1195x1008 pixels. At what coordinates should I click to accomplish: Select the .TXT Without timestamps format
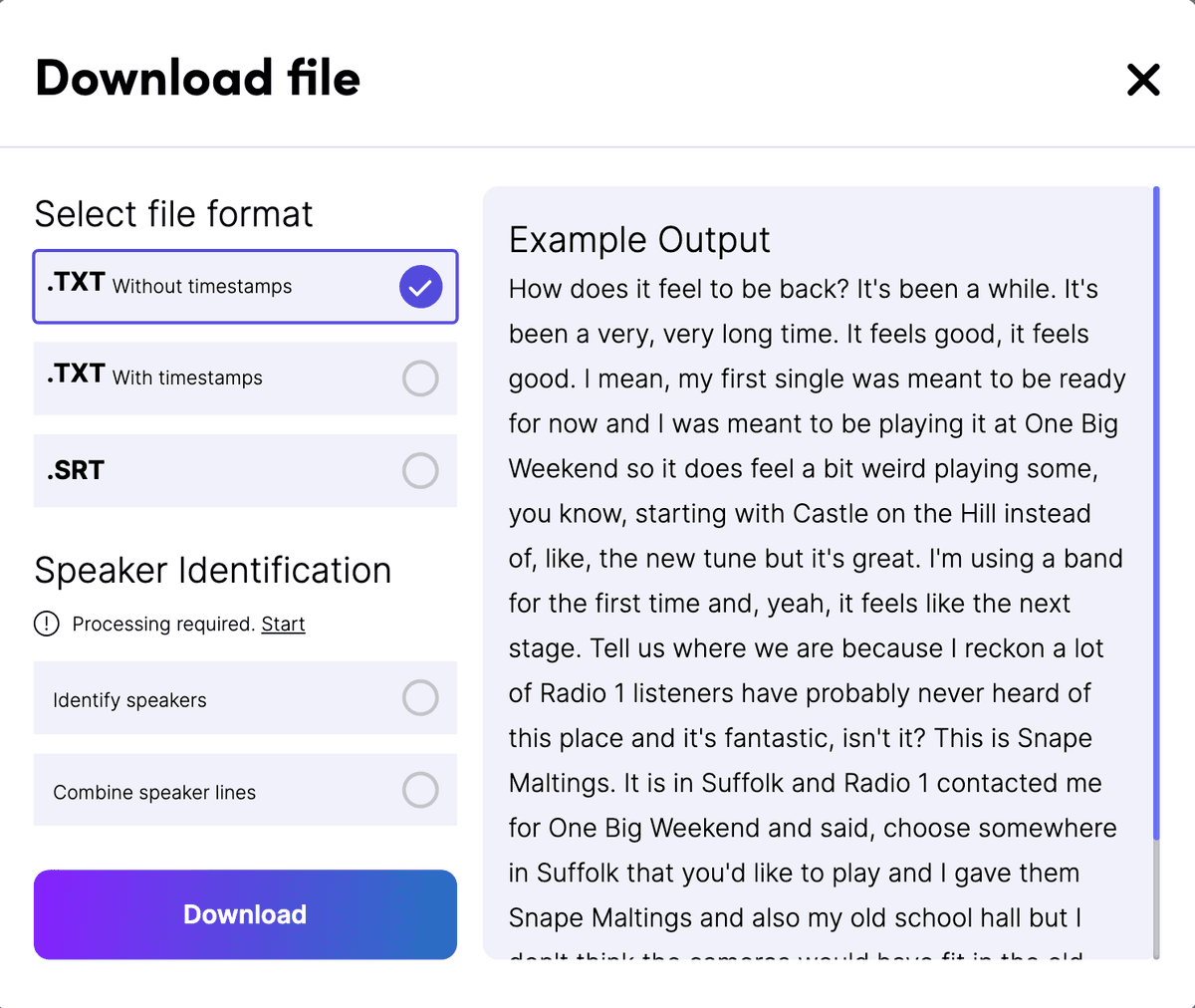click(245, 287)
